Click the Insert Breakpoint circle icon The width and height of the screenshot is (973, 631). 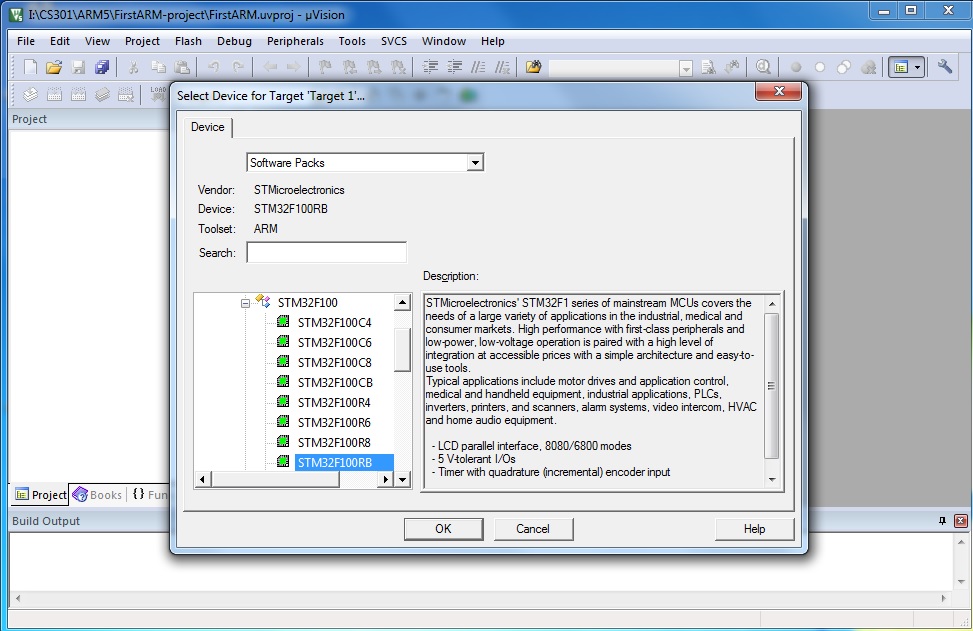point(796,67)
